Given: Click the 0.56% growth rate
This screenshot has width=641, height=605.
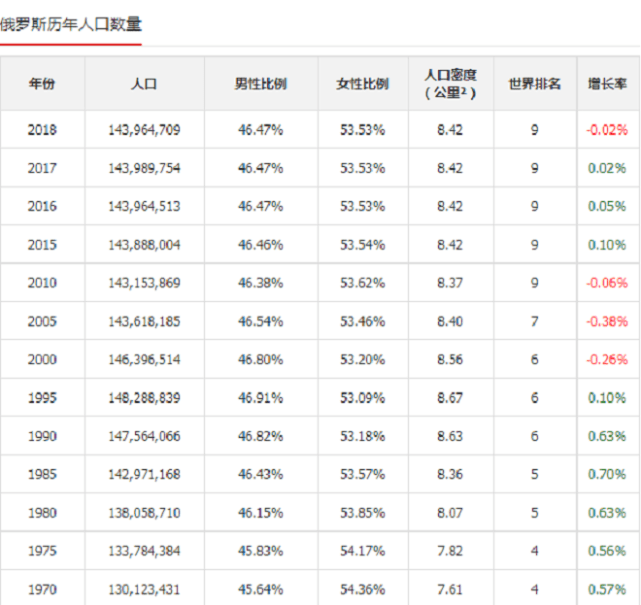Looking at the screenshot, I should click(607, 551).
